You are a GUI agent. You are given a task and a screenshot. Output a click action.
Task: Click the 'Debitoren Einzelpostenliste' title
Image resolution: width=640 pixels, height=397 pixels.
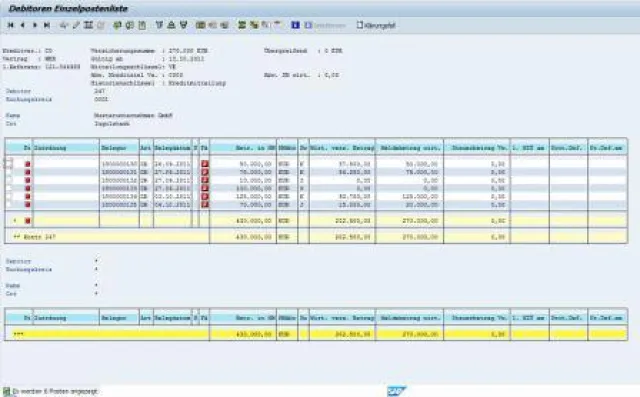[x=68, y=9]
